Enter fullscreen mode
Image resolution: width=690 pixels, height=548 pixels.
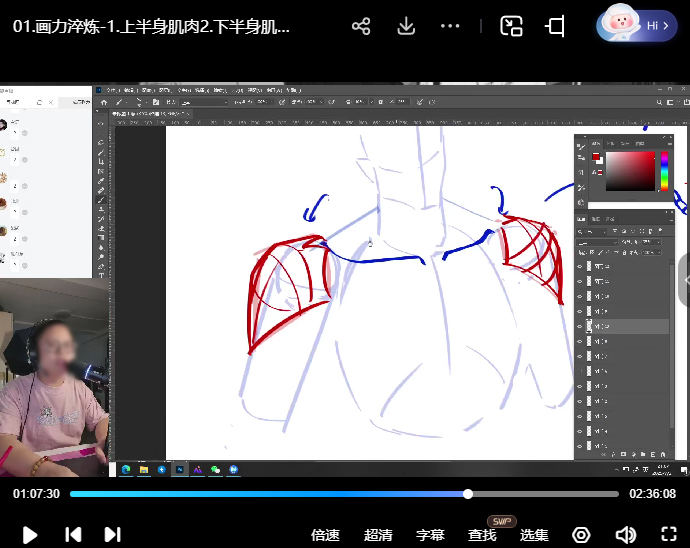click(x=669, y=534)
